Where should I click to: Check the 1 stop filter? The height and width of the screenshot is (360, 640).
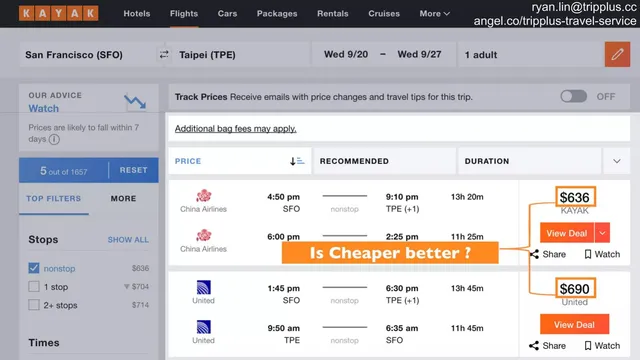coord(34,287)
